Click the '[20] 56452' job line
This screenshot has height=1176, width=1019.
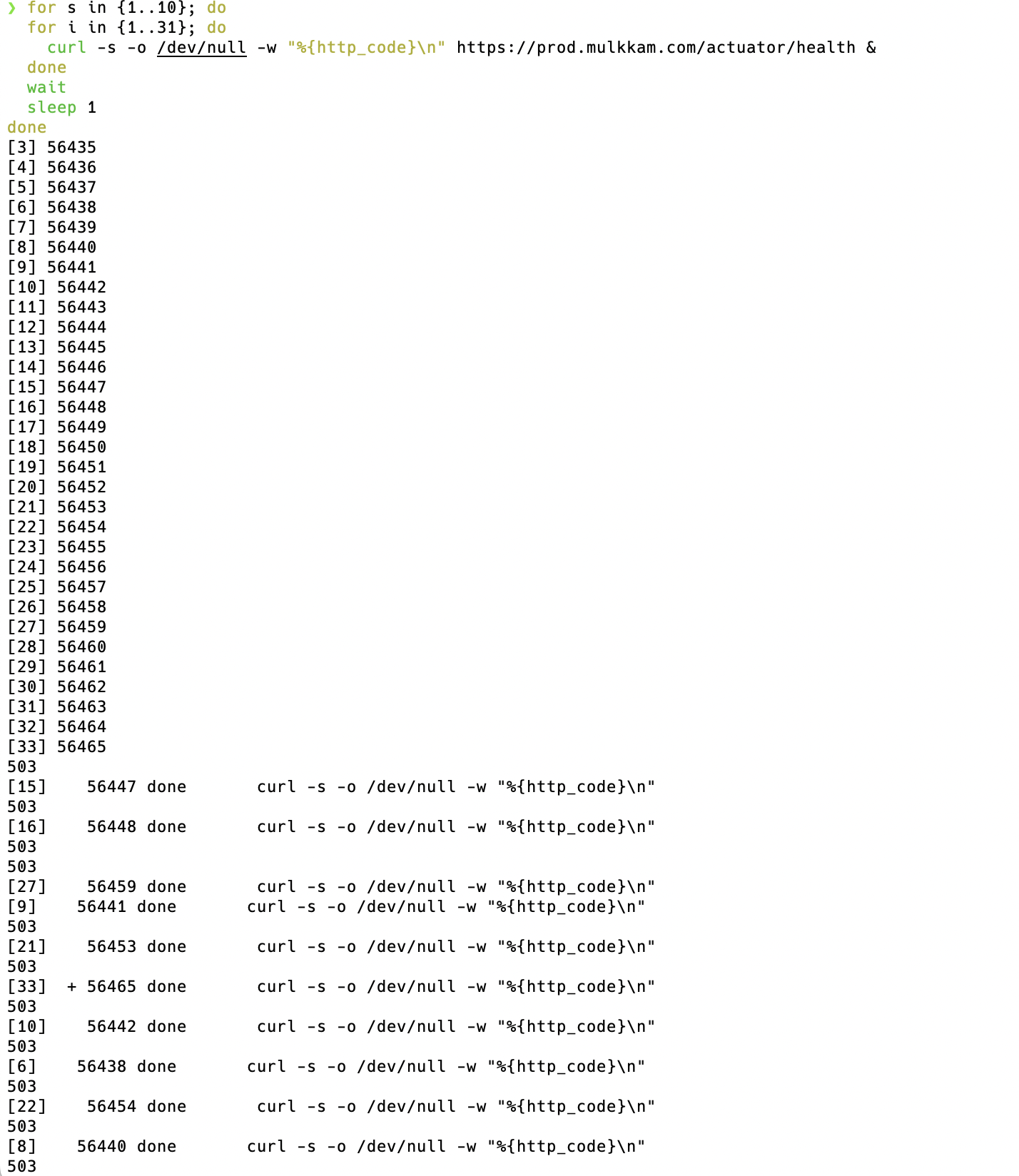point(56,487)
